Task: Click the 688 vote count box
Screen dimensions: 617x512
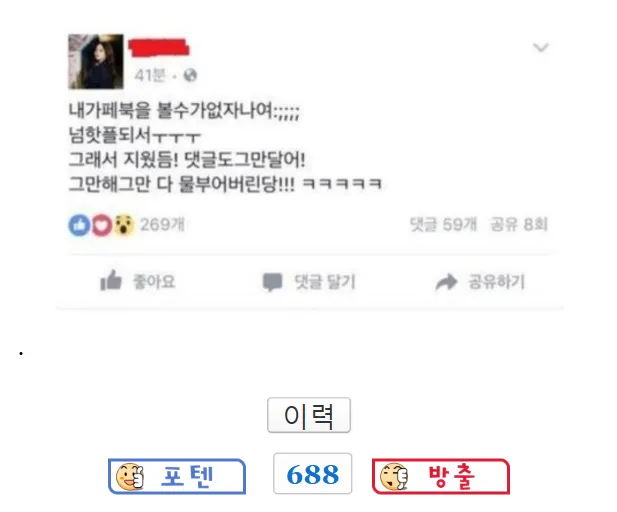Action: pyautogui.click(x=312, y=473)
